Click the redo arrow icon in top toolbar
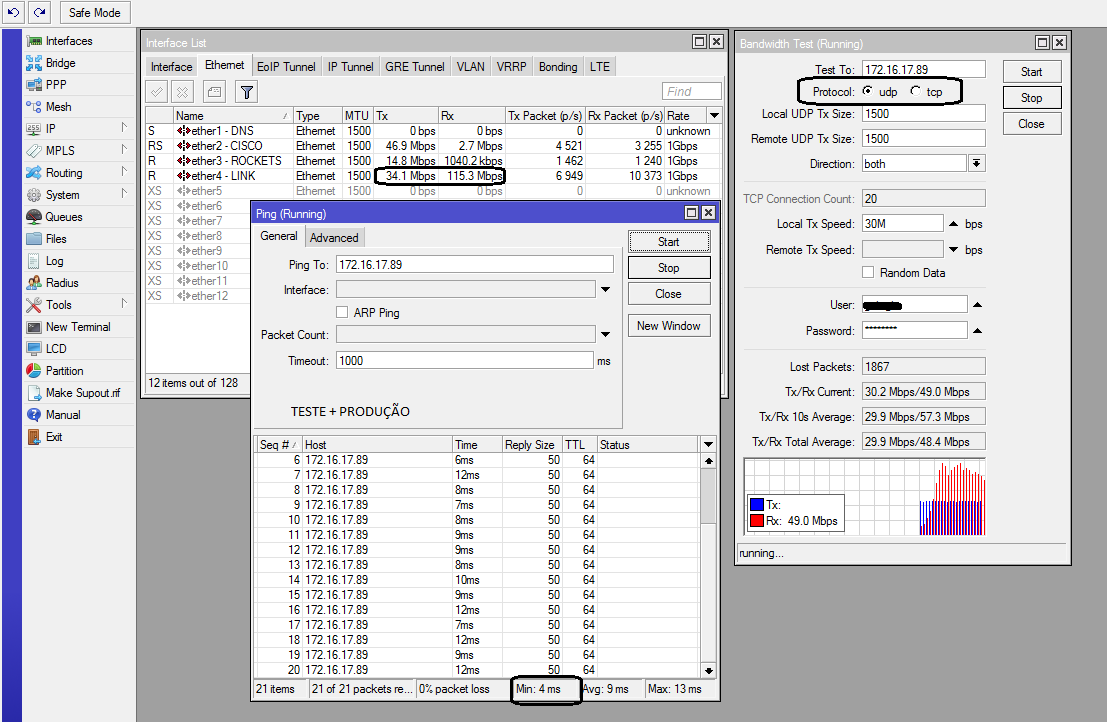Screen dimensions: 1107x722 coord(39,12)
